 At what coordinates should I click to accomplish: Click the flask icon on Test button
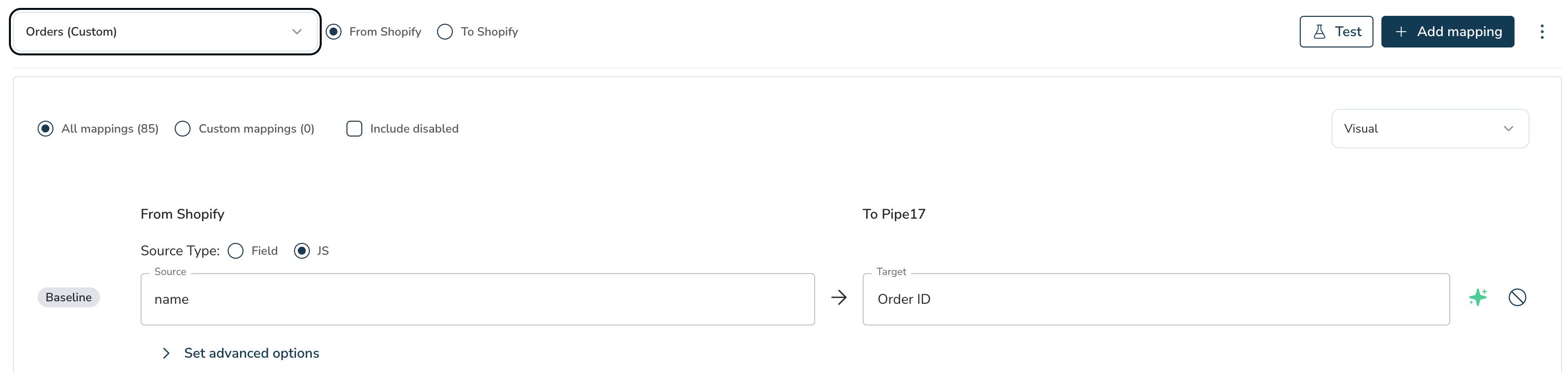coord(1320,32)
